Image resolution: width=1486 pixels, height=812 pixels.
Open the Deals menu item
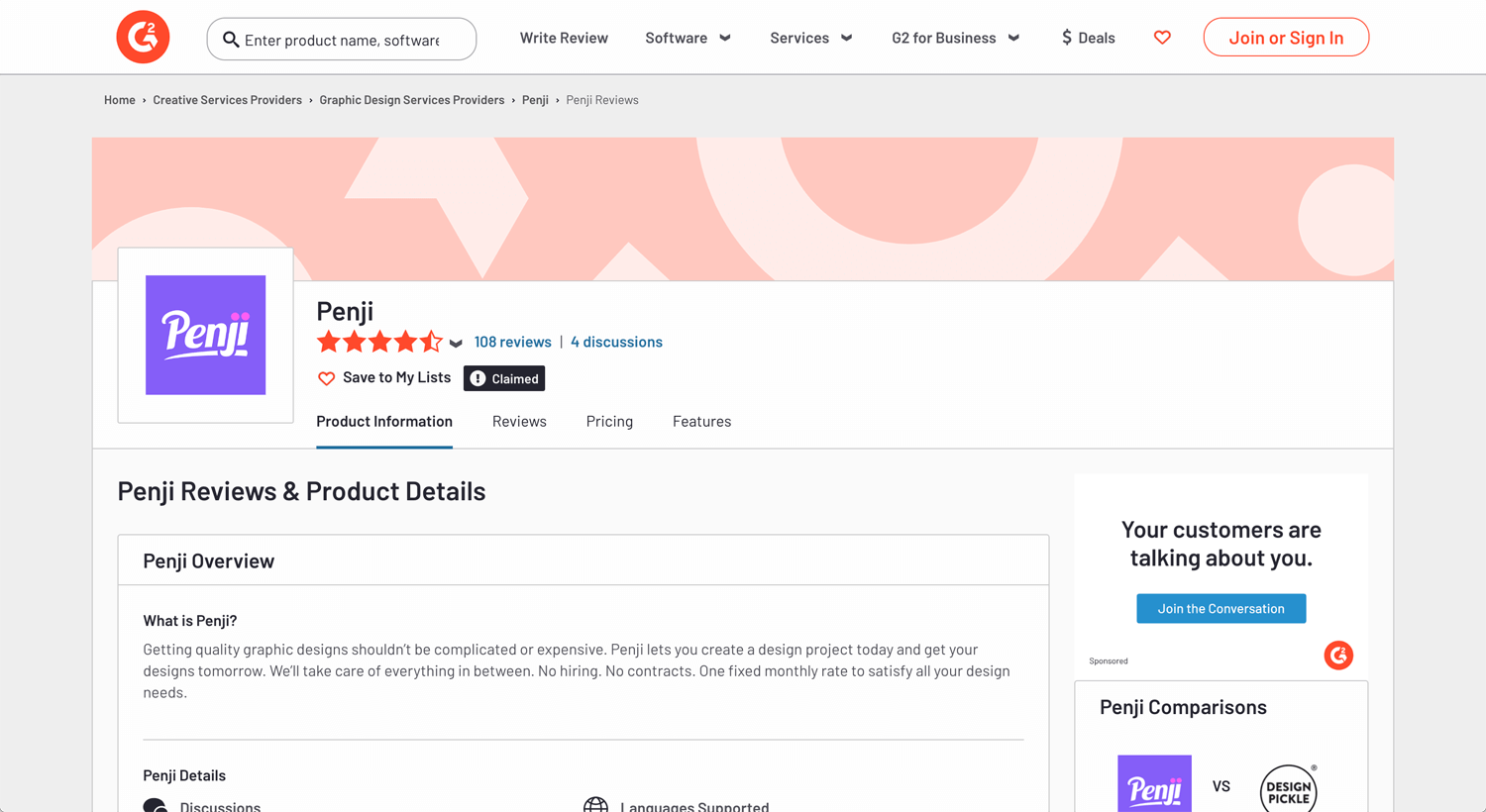[1088, 38]
